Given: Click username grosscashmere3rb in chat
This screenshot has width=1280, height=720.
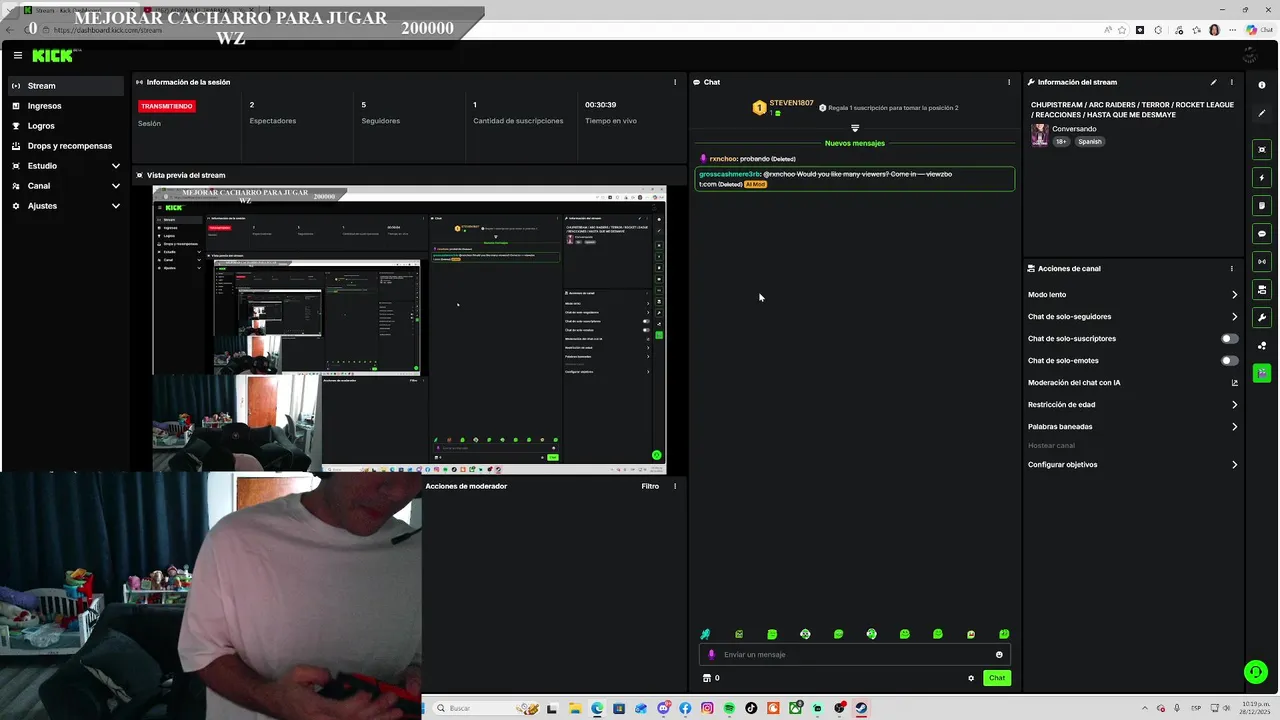Looking at the screenshot, I should coord(730,174).
